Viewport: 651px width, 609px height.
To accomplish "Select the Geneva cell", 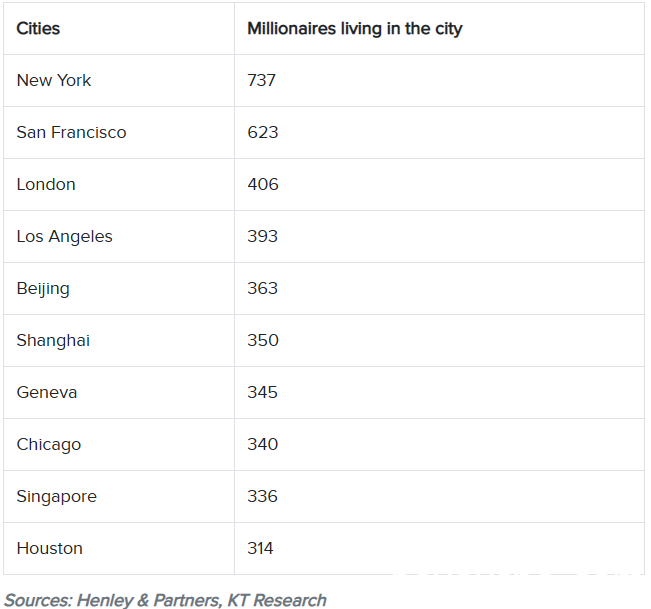I will click(119, 392).
